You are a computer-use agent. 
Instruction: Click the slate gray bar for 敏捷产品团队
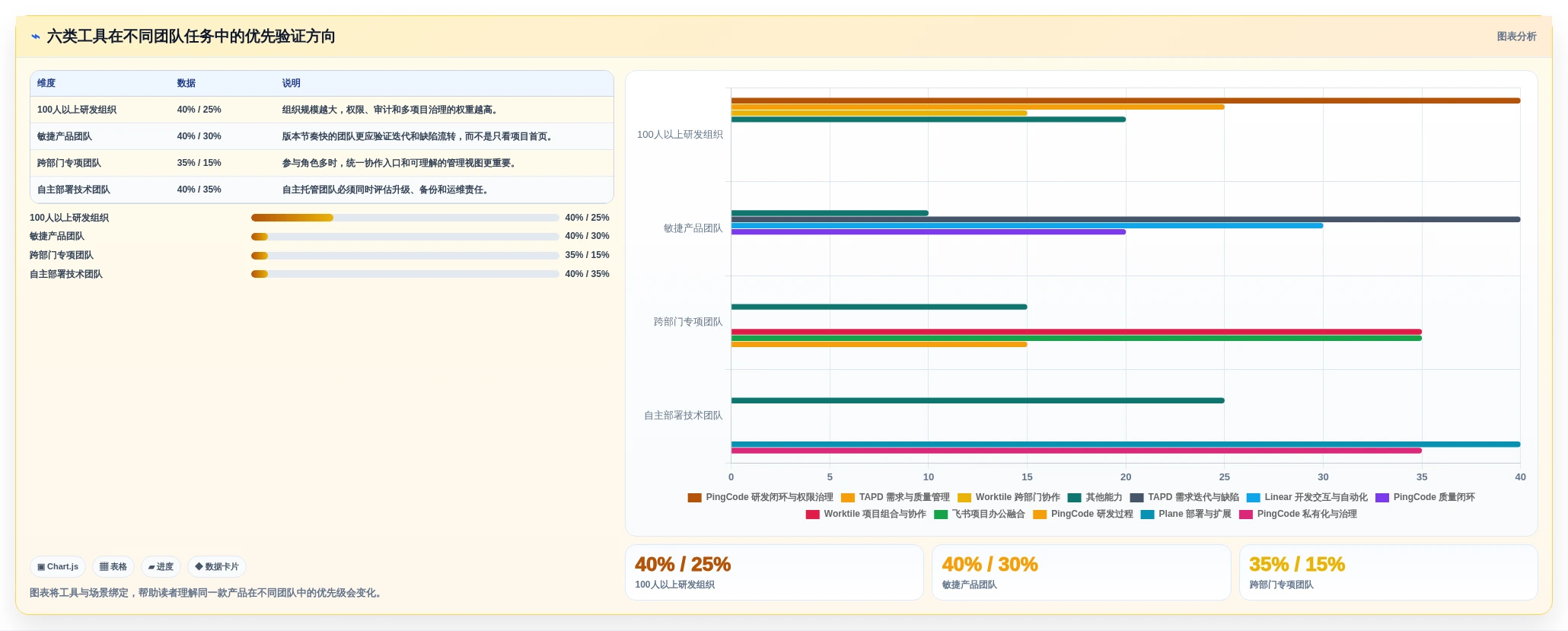(x=1126, y=219)
